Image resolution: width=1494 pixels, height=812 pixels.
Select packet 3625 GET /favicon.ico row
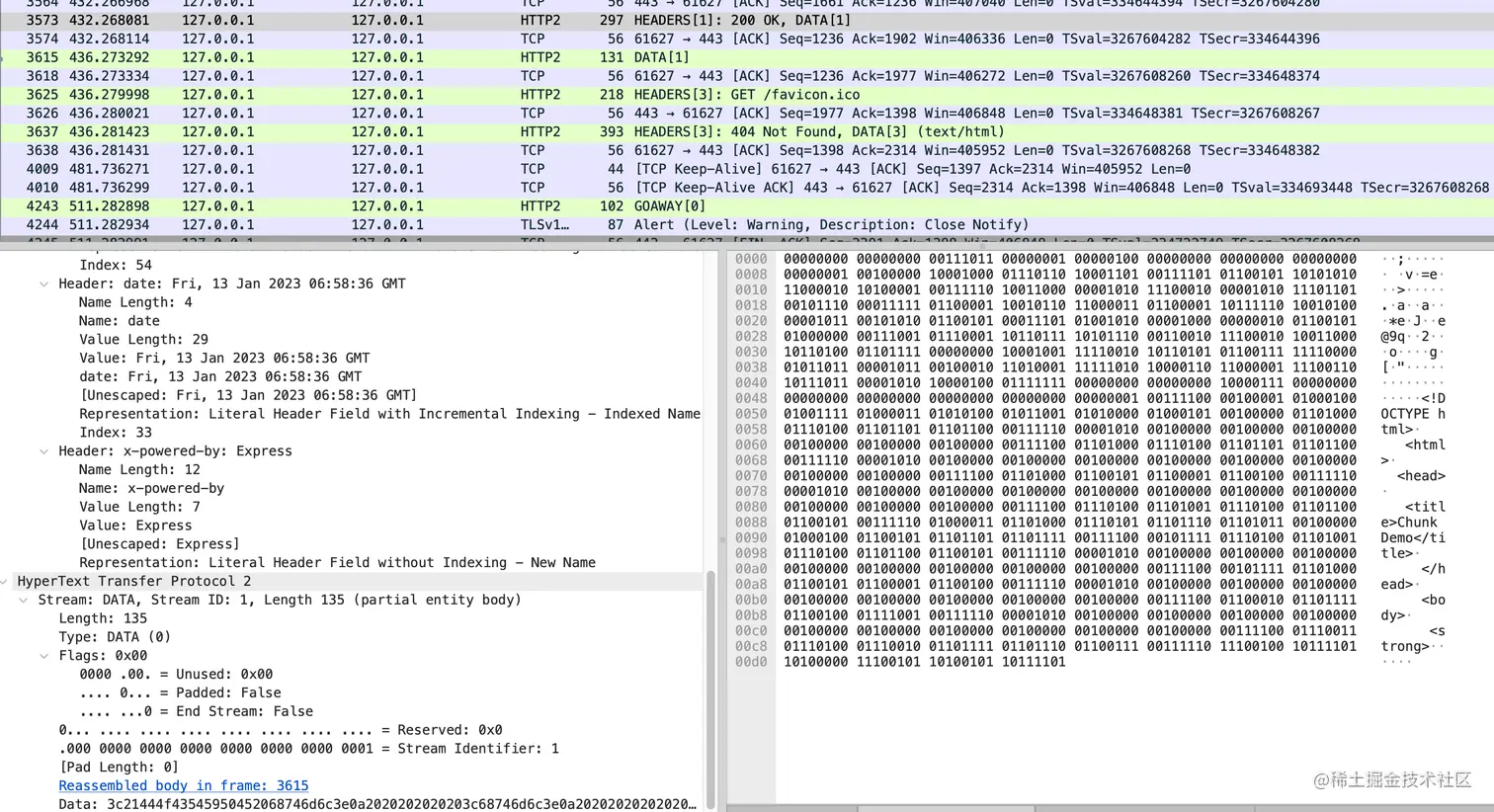click(x=747, y=95)
